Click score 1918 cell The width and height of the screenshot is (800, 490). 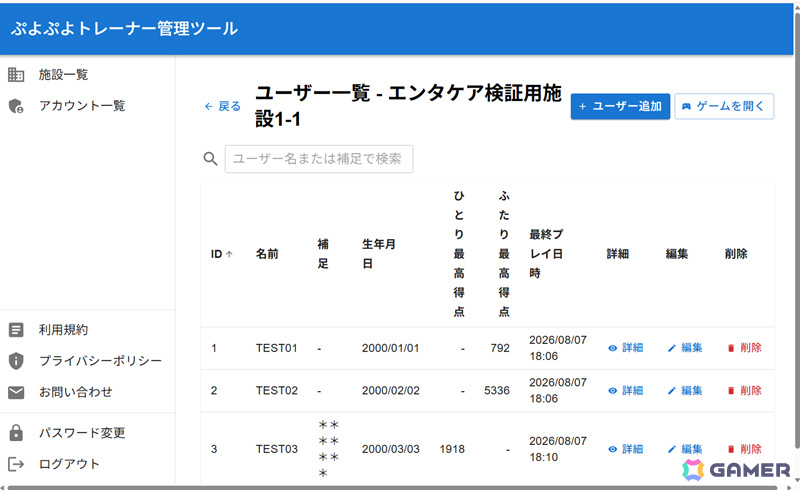[x=452, y=449]
